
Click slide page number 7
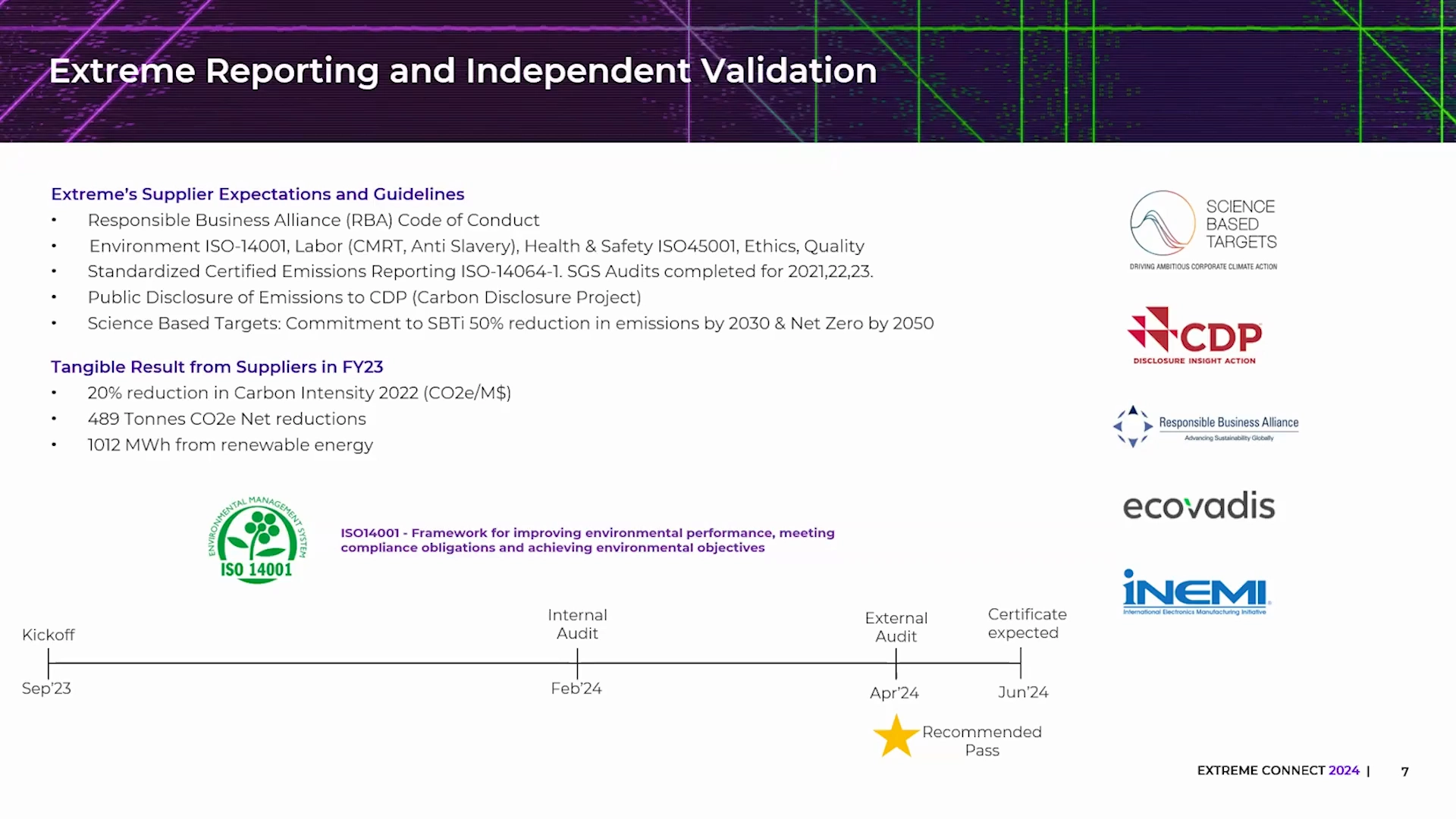(x=1404, y=771)
